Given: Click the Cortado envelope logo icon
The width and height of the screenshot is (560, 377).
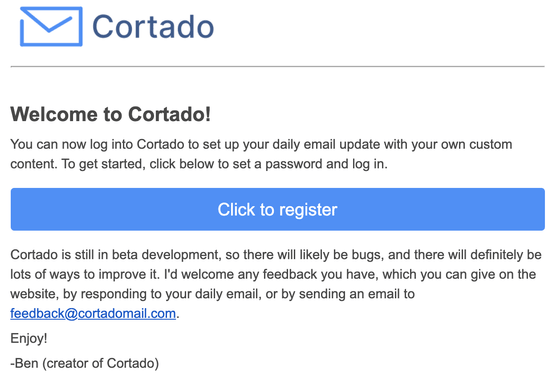Looking at the screenshot, I should (x=51, y=26).
